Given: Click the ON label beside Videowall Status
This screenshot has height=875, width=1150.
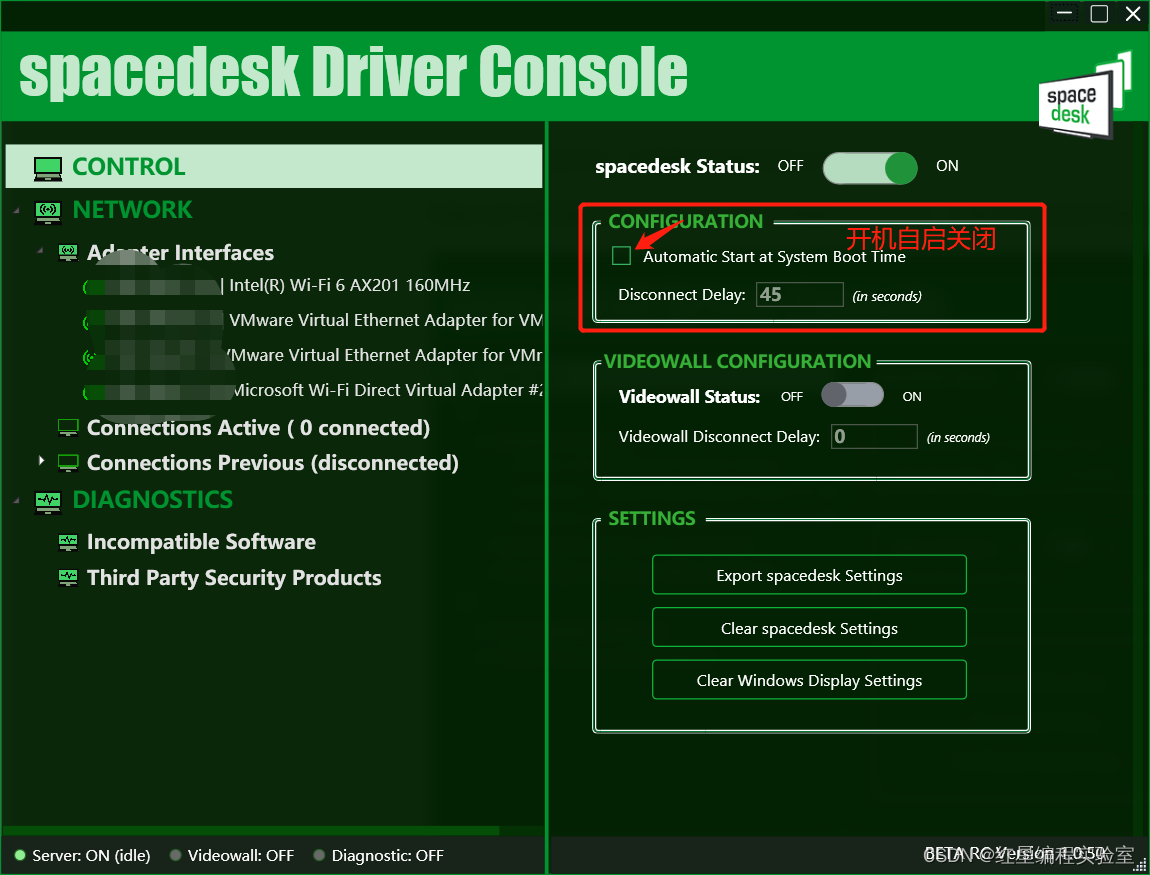Looking at the screenshot, I should [912, 396].
